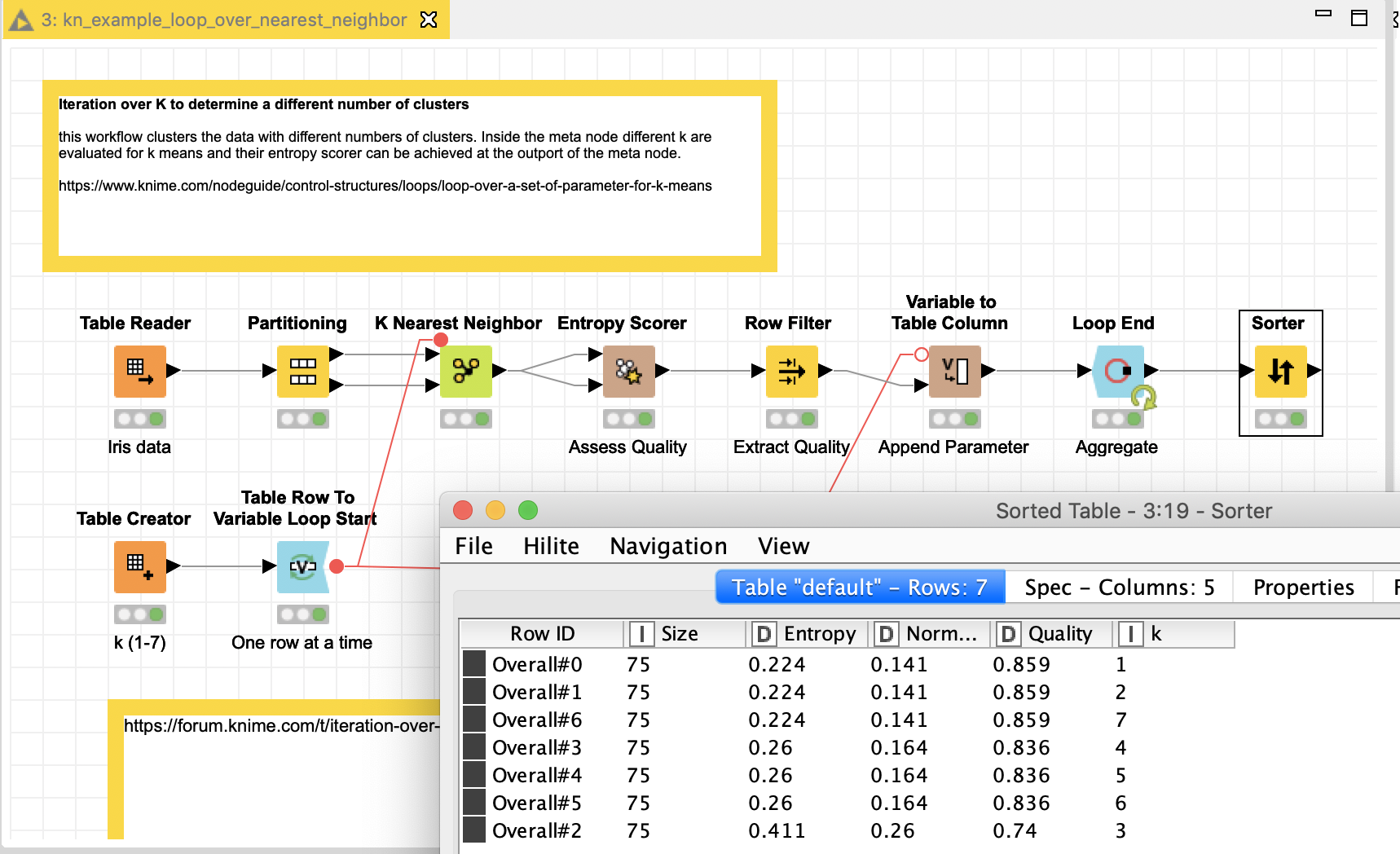Select the Table Reader node icon
This screenshot has width=1400, height=854.
pyautogui.click(x=139, y=371)
